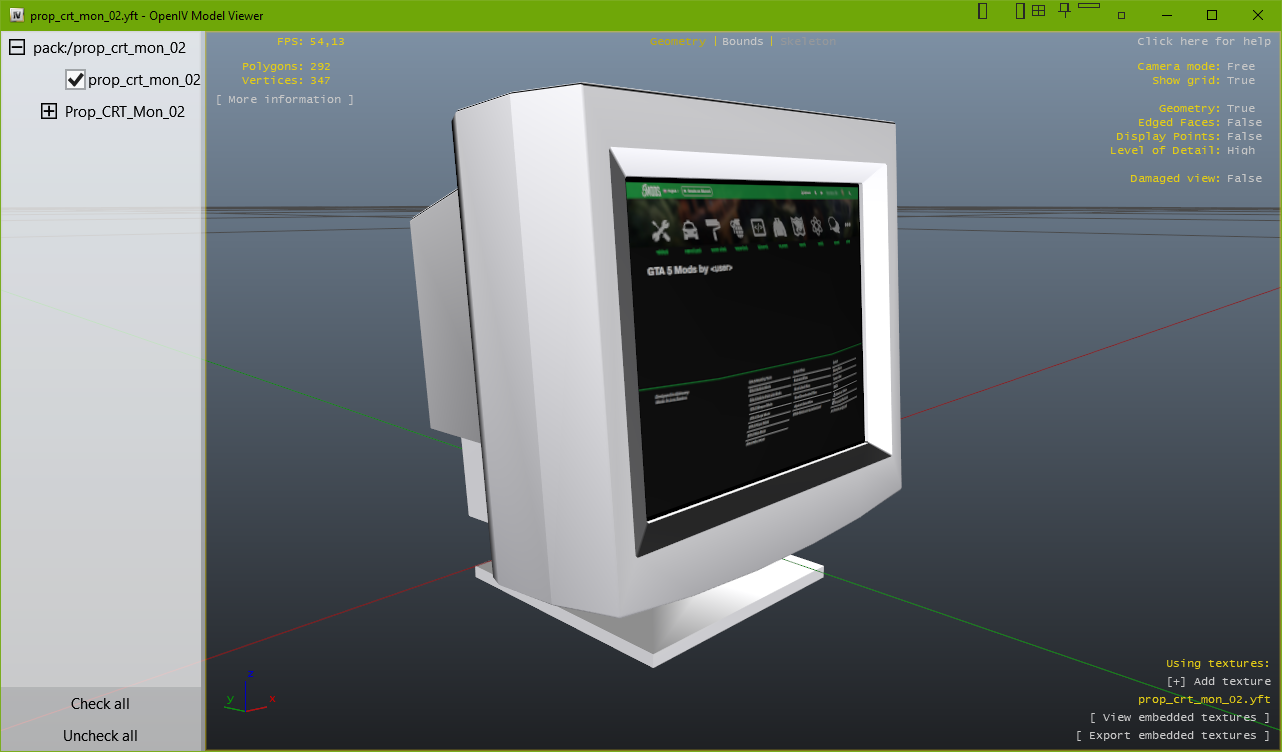Click the pin icon in the title bar

(1064, 11)
